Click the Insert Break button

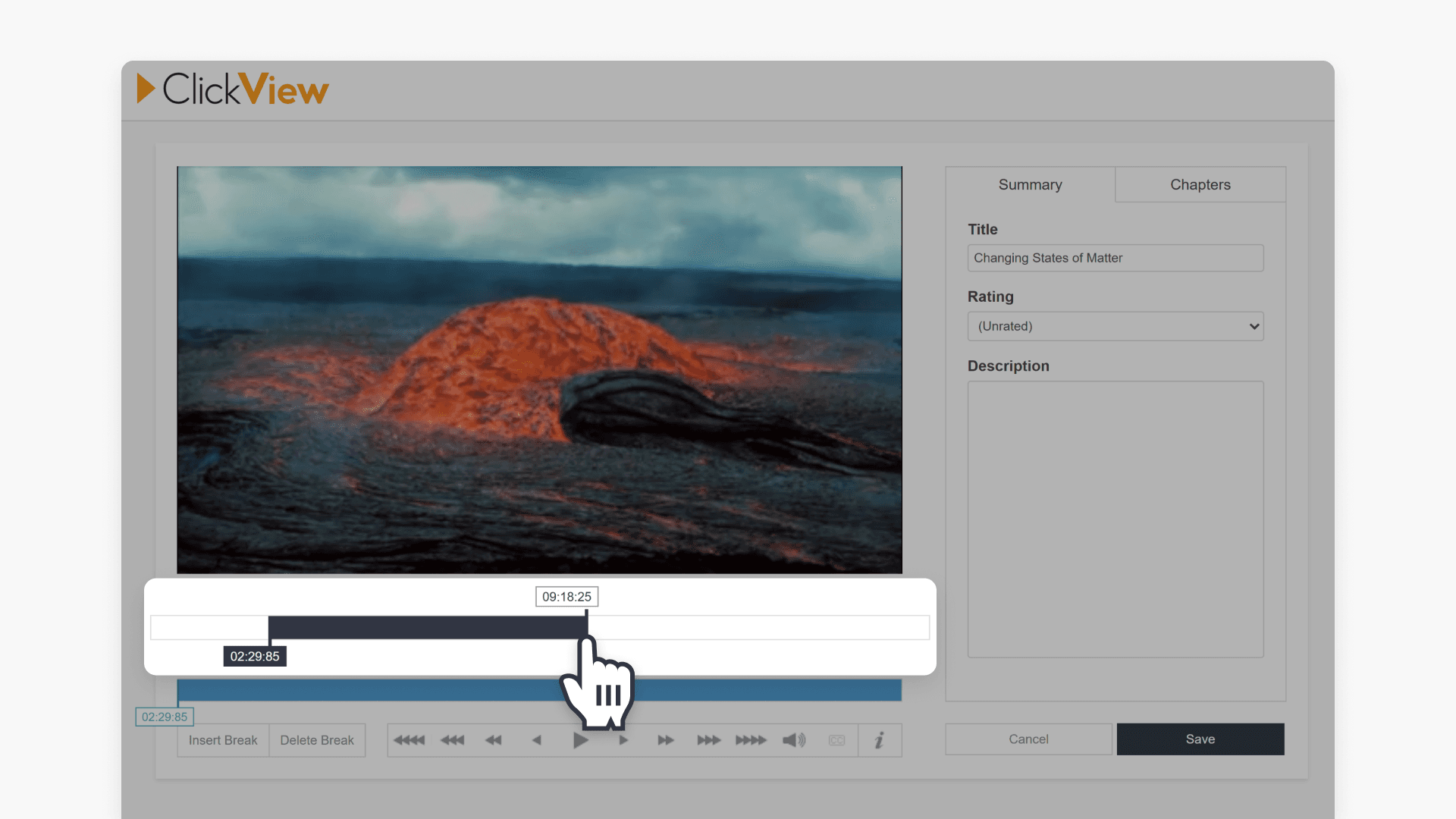[222, 739]
